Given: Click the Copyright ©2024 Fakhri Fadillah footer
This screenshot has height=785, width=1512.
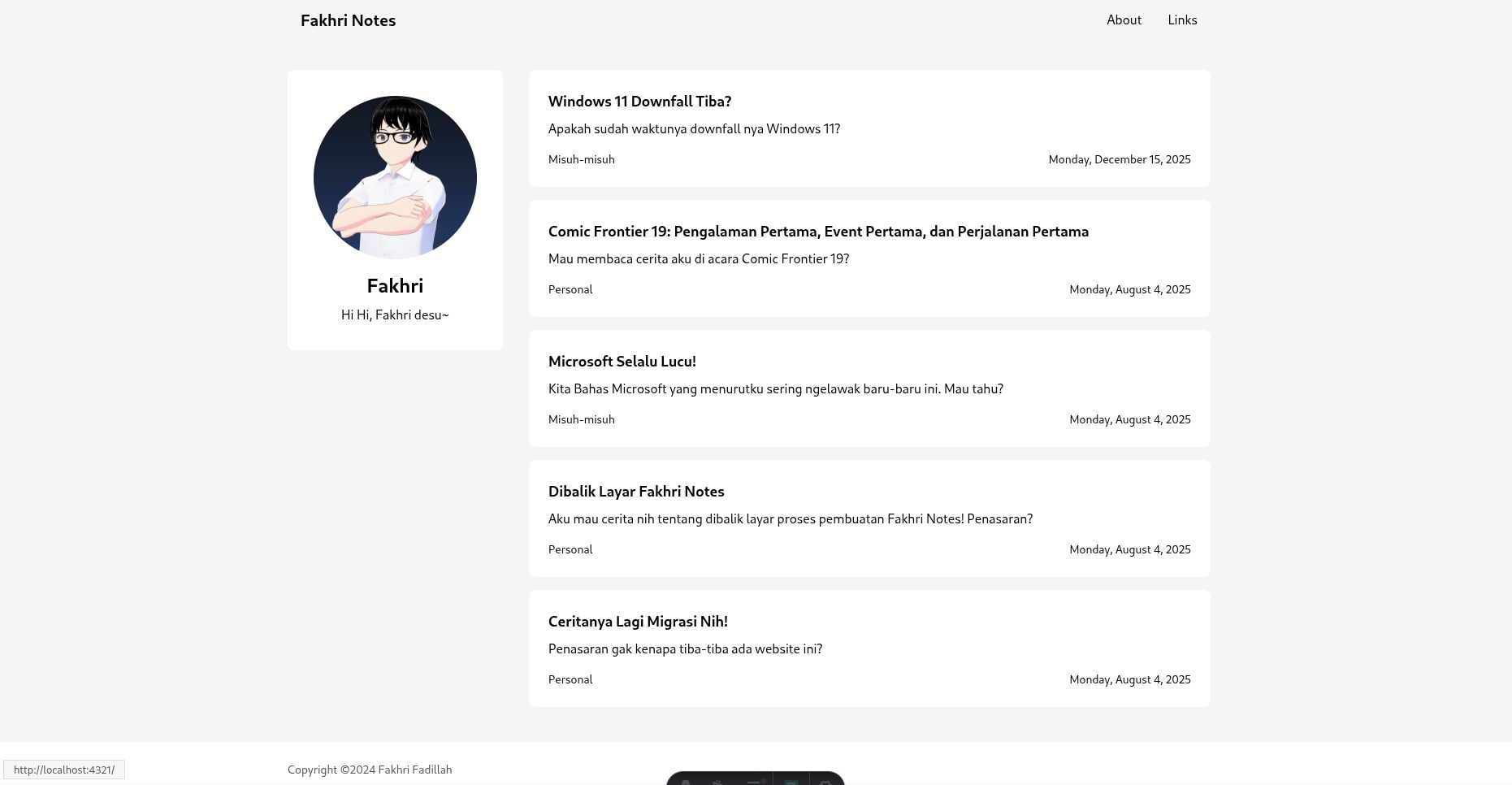Looking at the screenshot, I should click(x=370, y=770).
